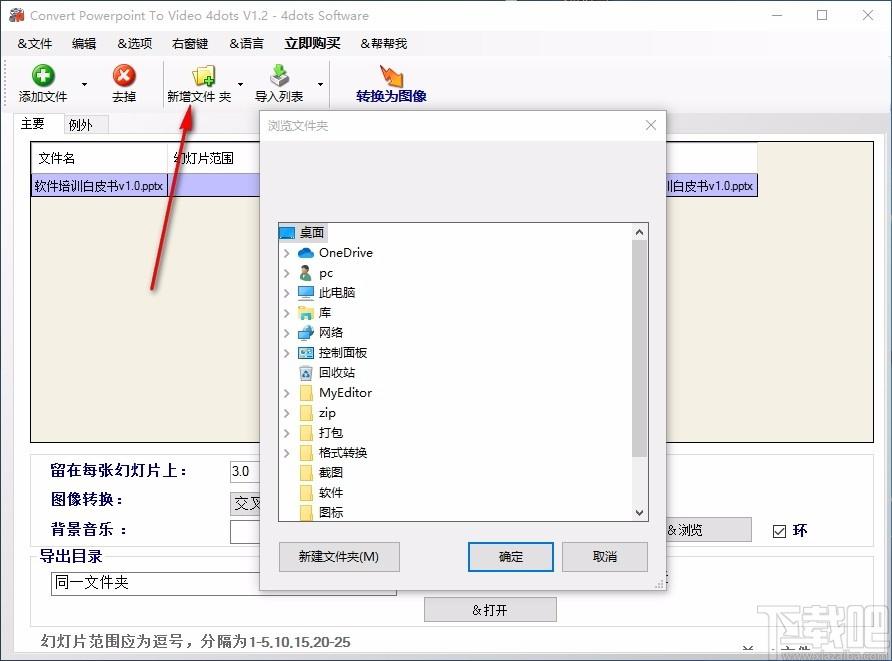
Task: Select the 控制面板 control panel icon
Action: (x=306, y=353)
